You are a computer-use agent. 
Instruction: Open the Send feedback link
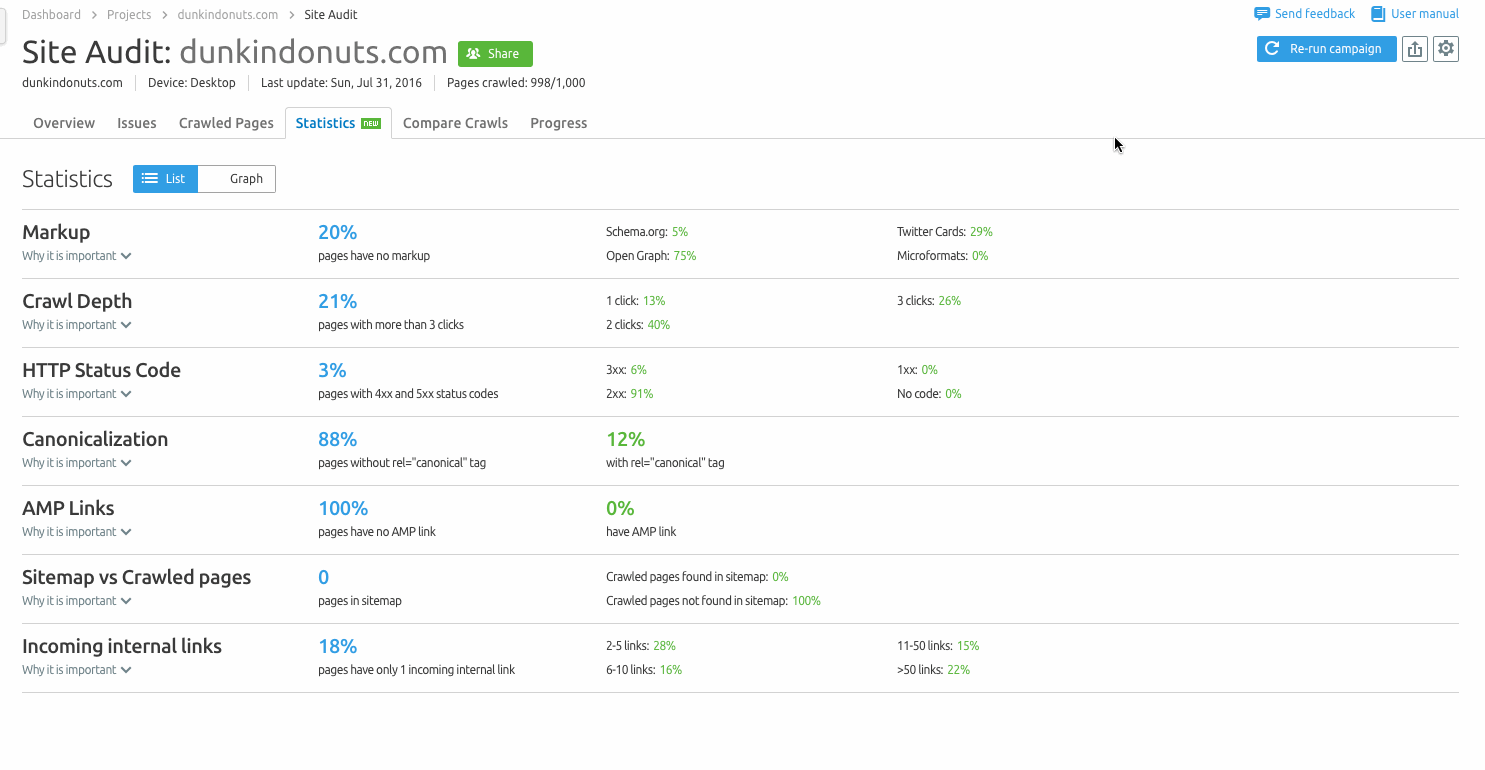click(1305, 14)
